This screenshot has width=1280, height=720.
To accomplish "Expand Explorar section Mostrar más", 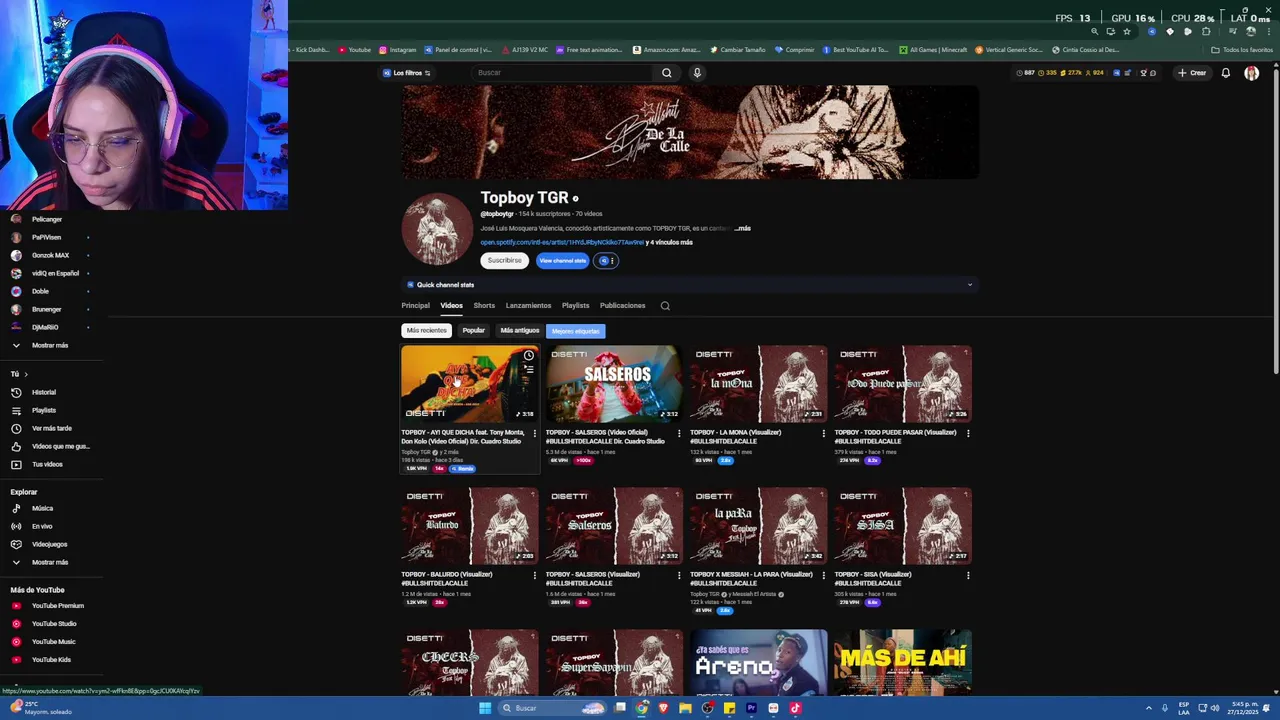I will pos(49,562).
